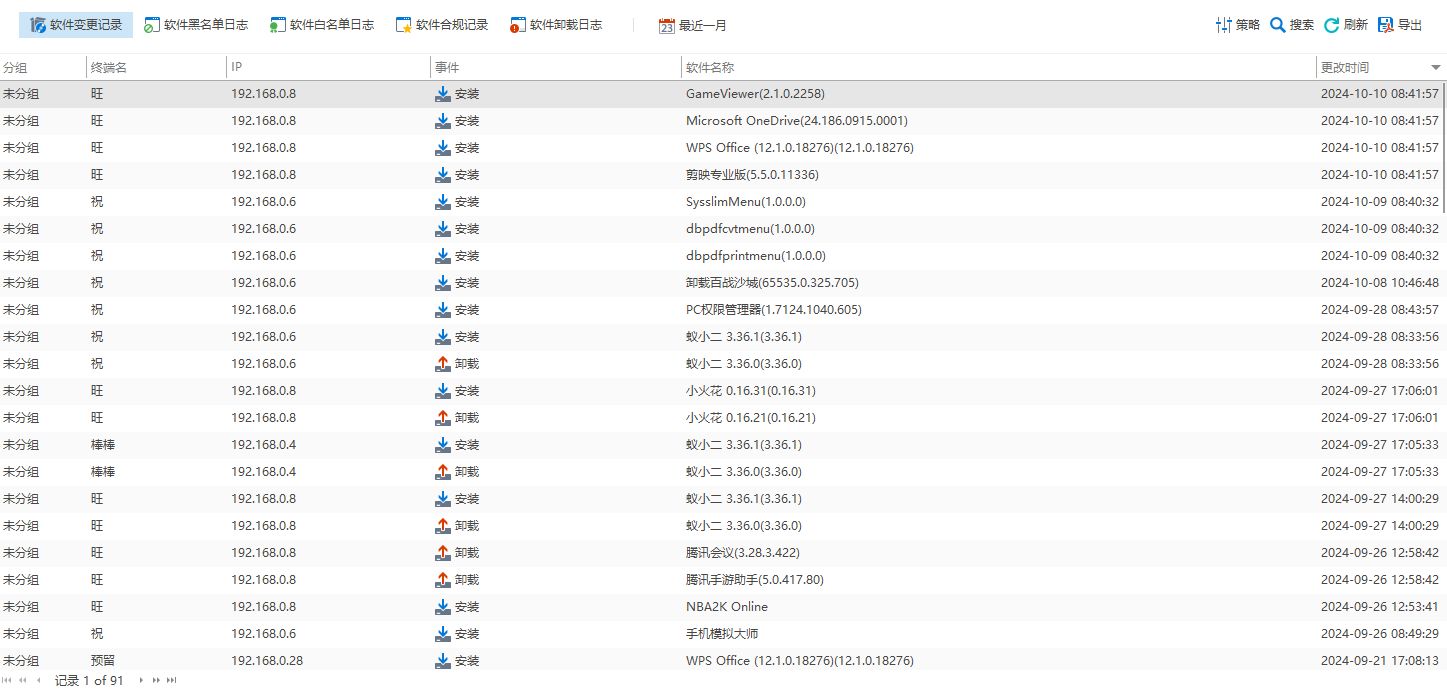Viewport: 1447px width, 691px height.
Task: Click the install icon for 剪映专业版
Action: tap(443, 175)
